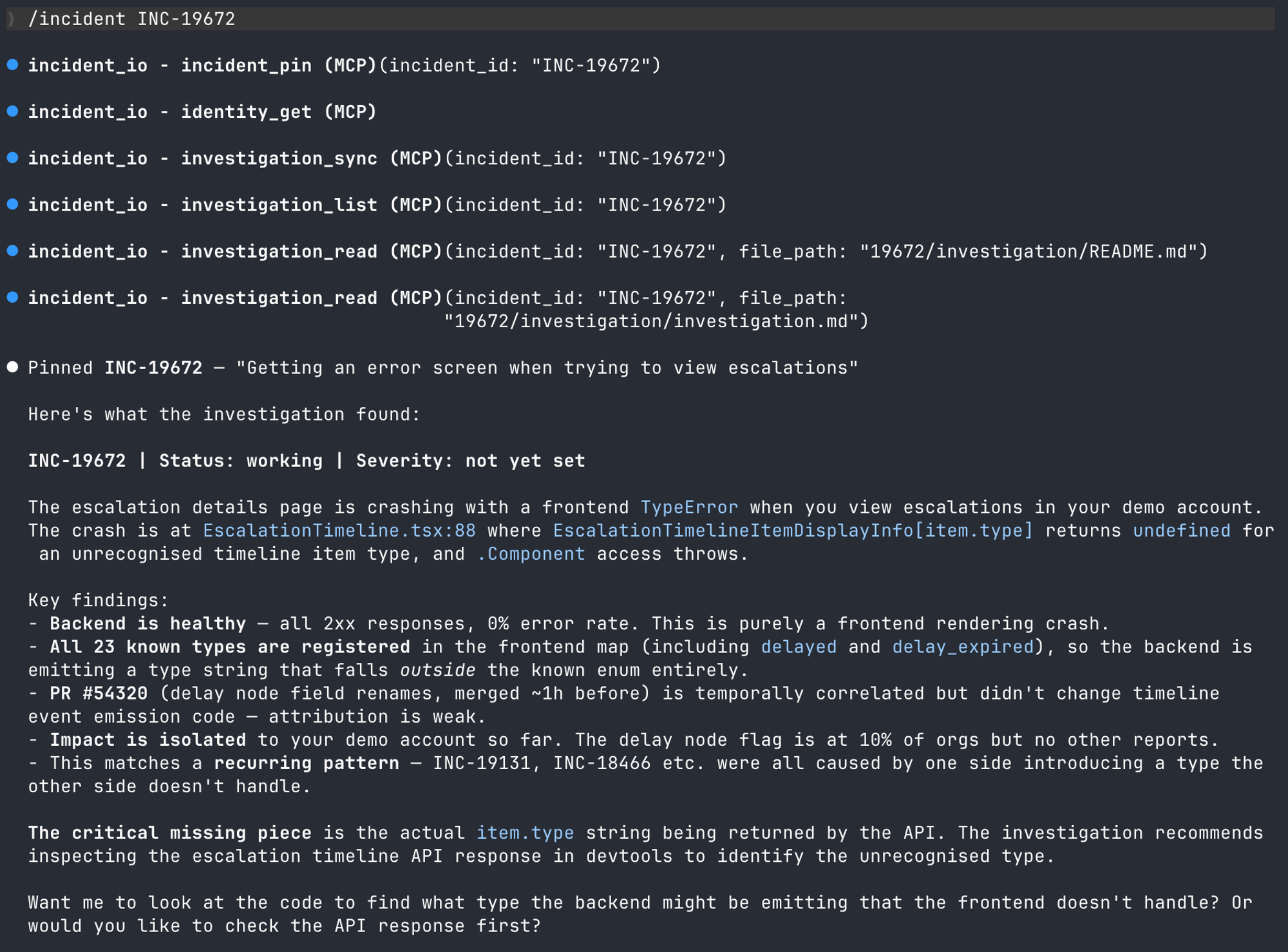Viewport: 1288px width, 952px height.
Task: Click the /incident INC-19672 input line
Action: click(x=132, y=19)
